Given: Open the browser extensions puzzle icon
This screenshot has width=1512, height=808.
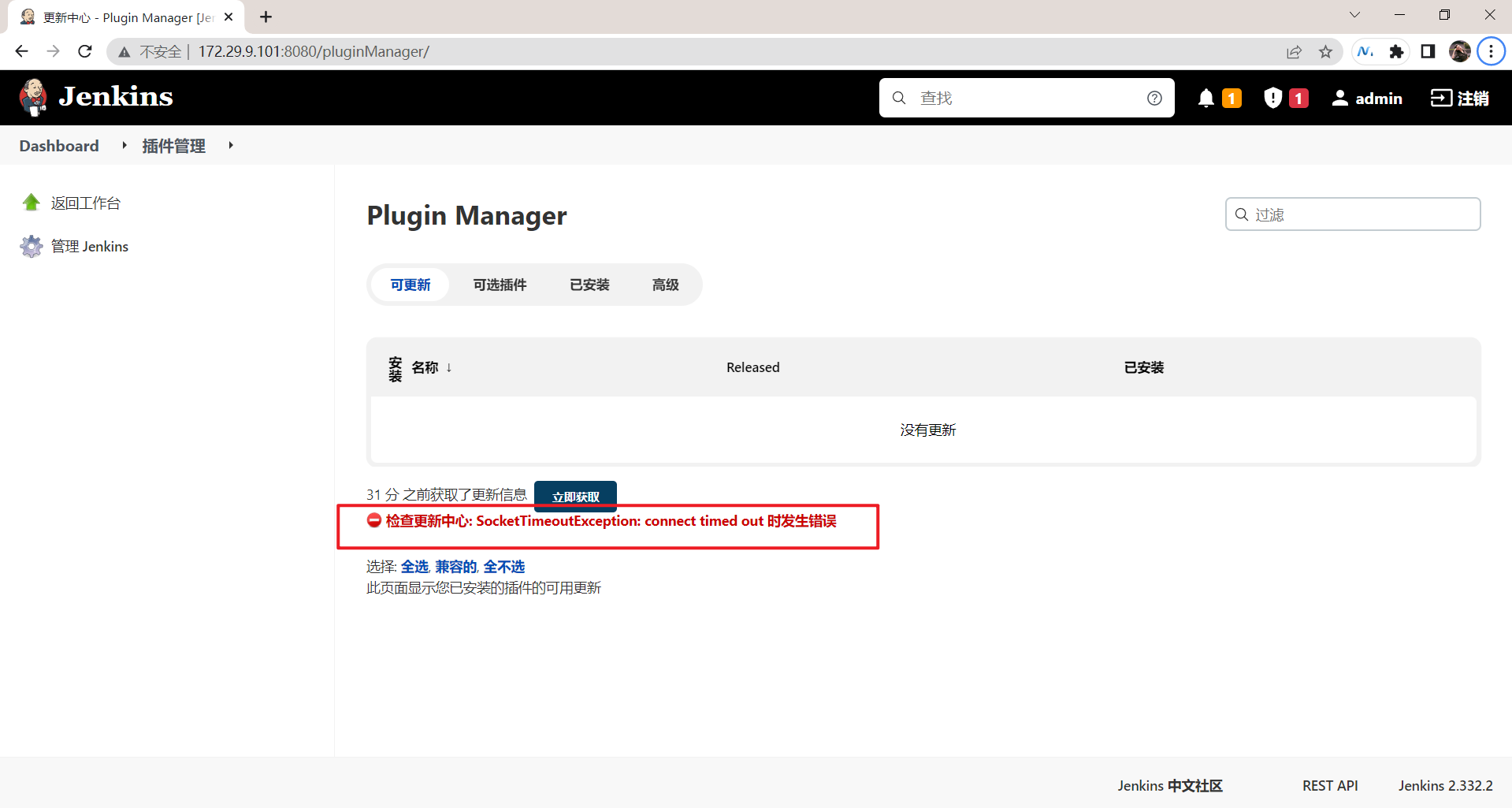Looking at the screenshot, I should pos(1396,52).
